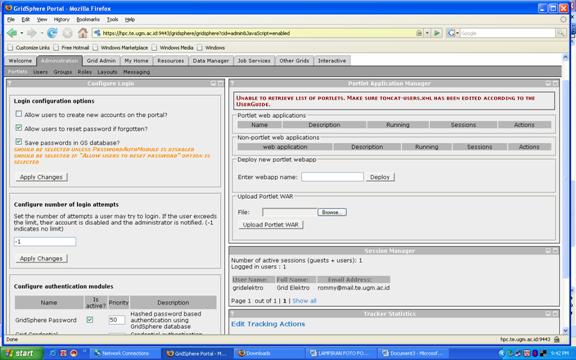Click the 'Enter webapp name' text field
Screen dimensions: 576x360
tap(332, 177)
